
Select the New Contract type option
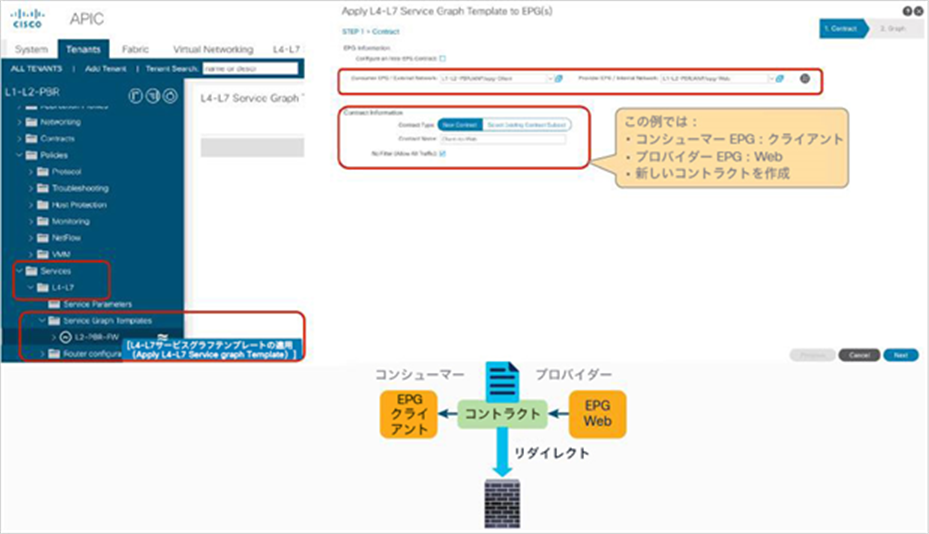(x=460, y=125)
